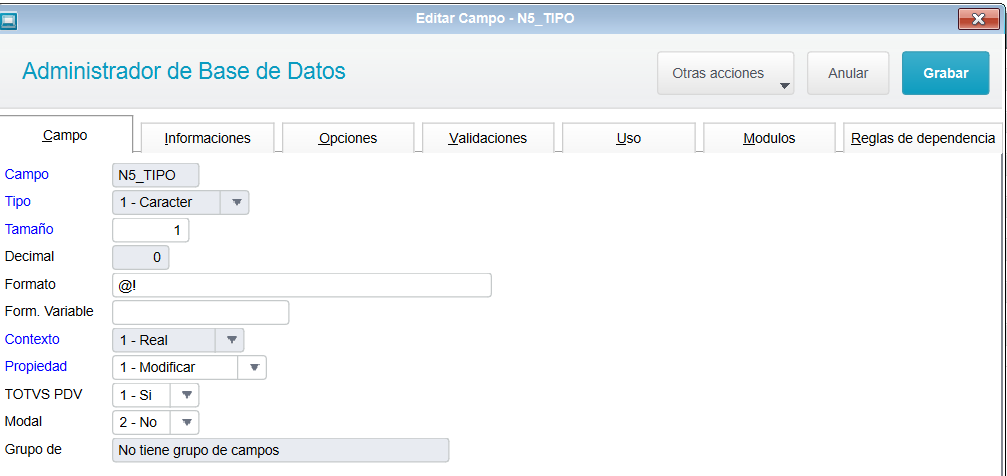Open the Opciones tab
The width and height of the screenshot is (1007, 476).
[x=347, y=138]
